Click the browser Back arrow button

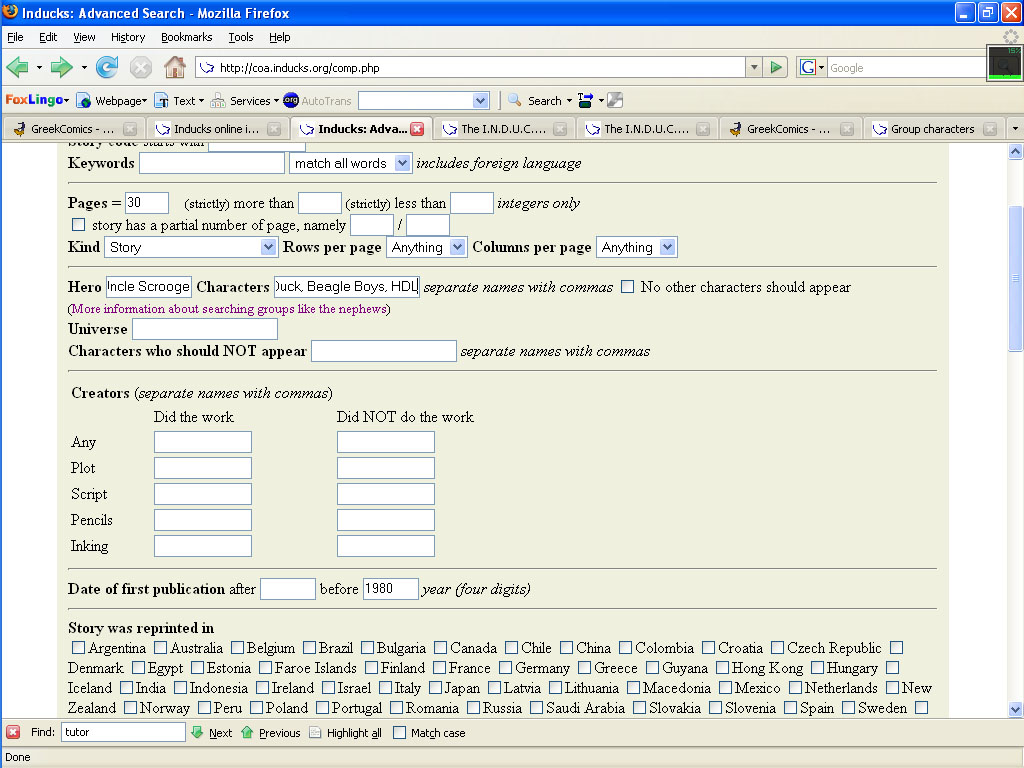point(18,68)
